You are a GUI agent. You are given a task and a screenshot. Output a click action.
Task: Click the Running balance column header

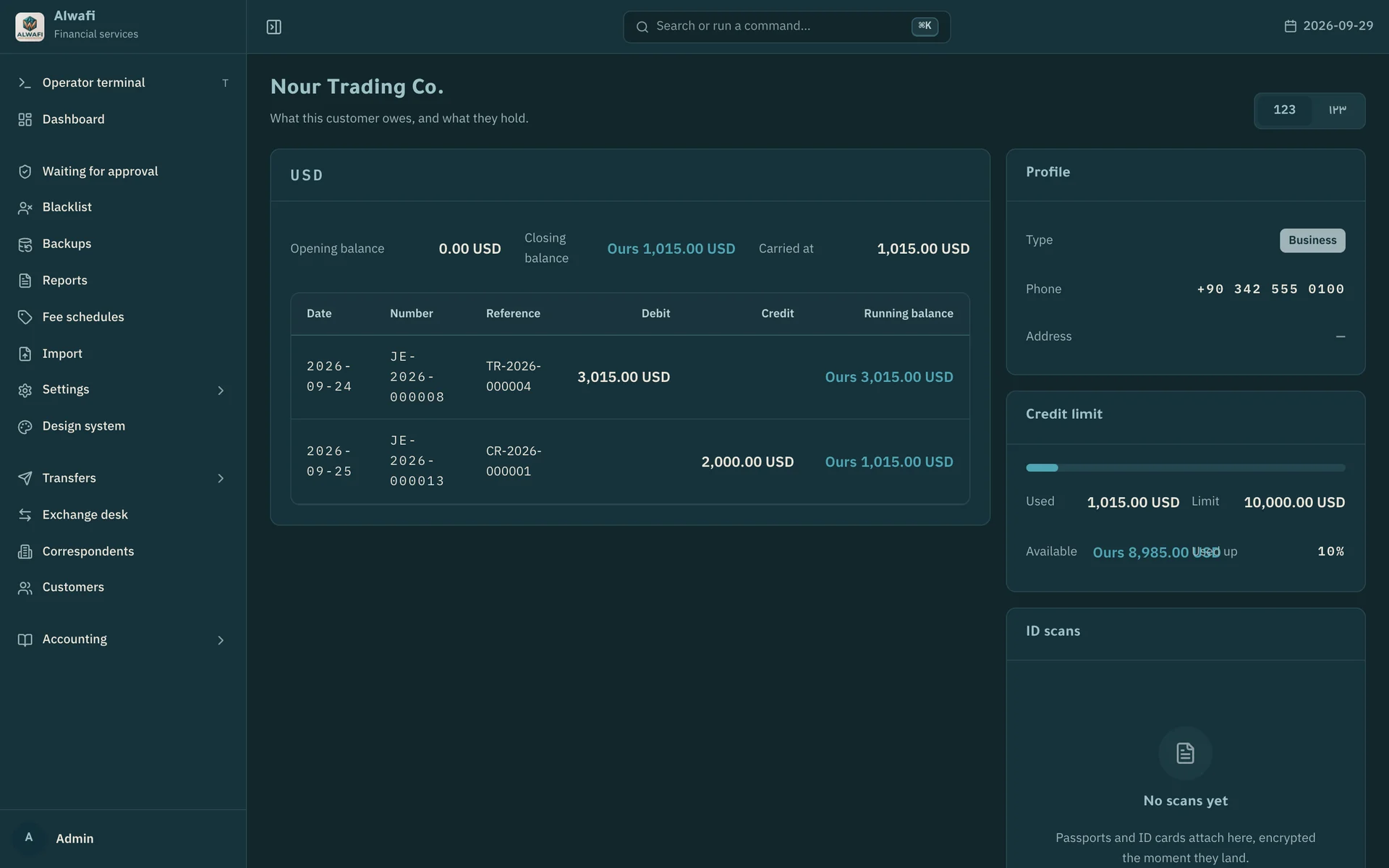pyautogui.click(x=908, y=313)
